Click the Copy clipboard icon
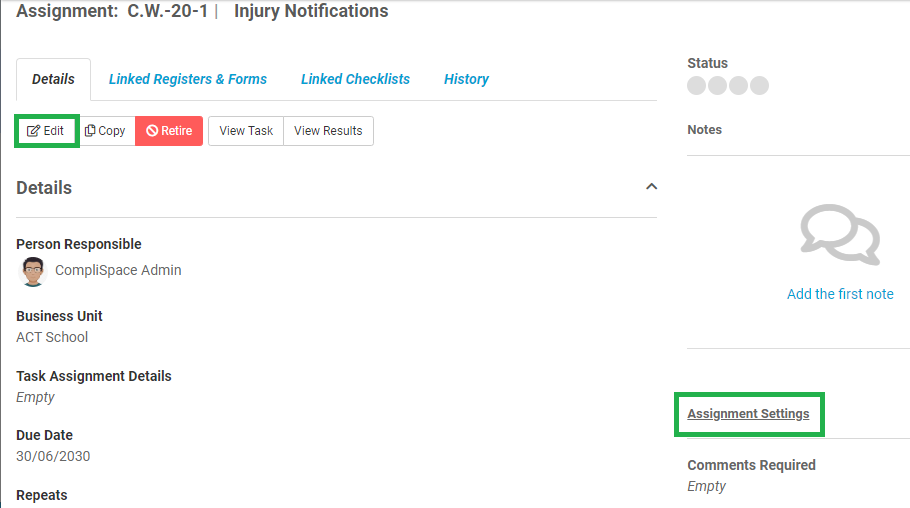This screenshot has width=910, height=508. (90, 131)
